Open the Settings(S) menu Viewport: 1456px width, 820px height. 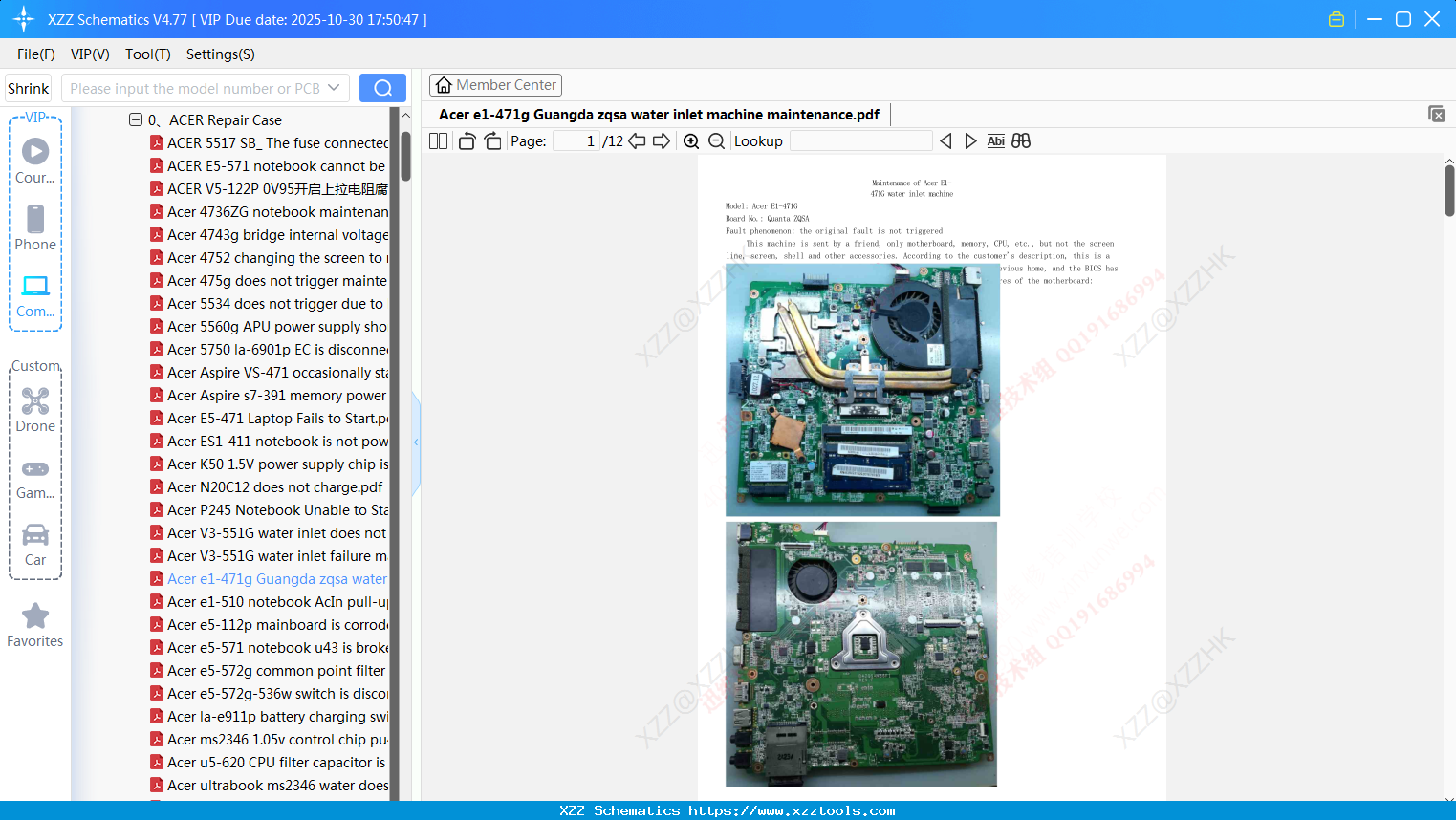(221, 54)
